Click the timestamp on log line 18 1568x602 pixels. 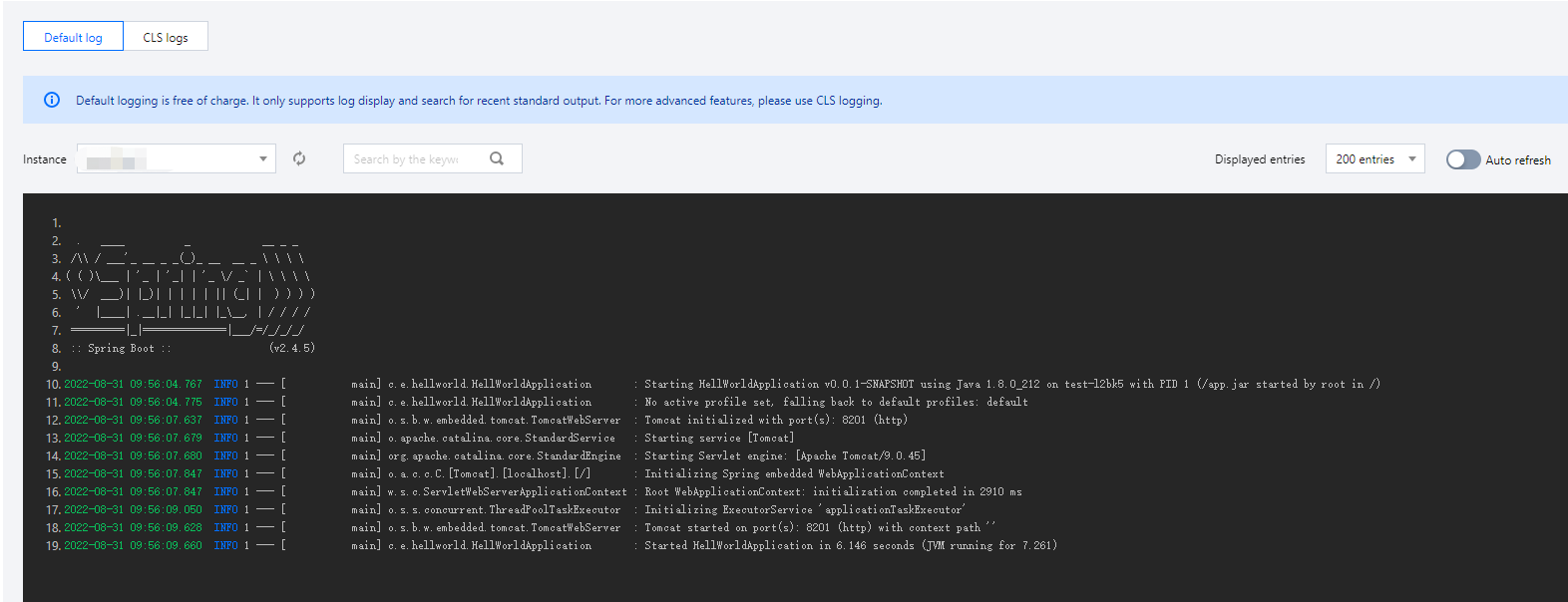[133, 527]
